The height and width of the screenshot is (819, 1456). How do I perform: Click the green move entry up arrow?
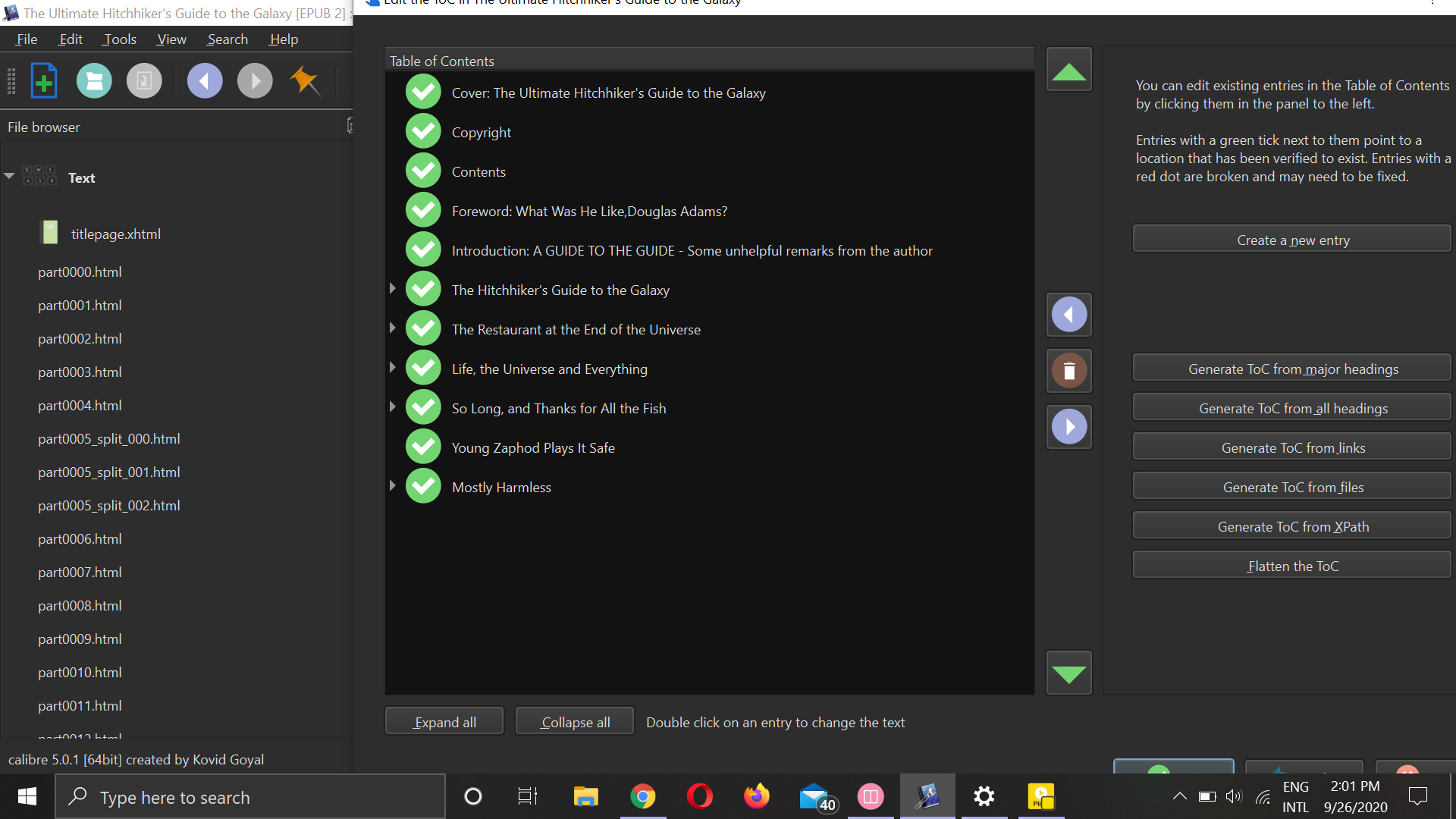click(1068, 70)
